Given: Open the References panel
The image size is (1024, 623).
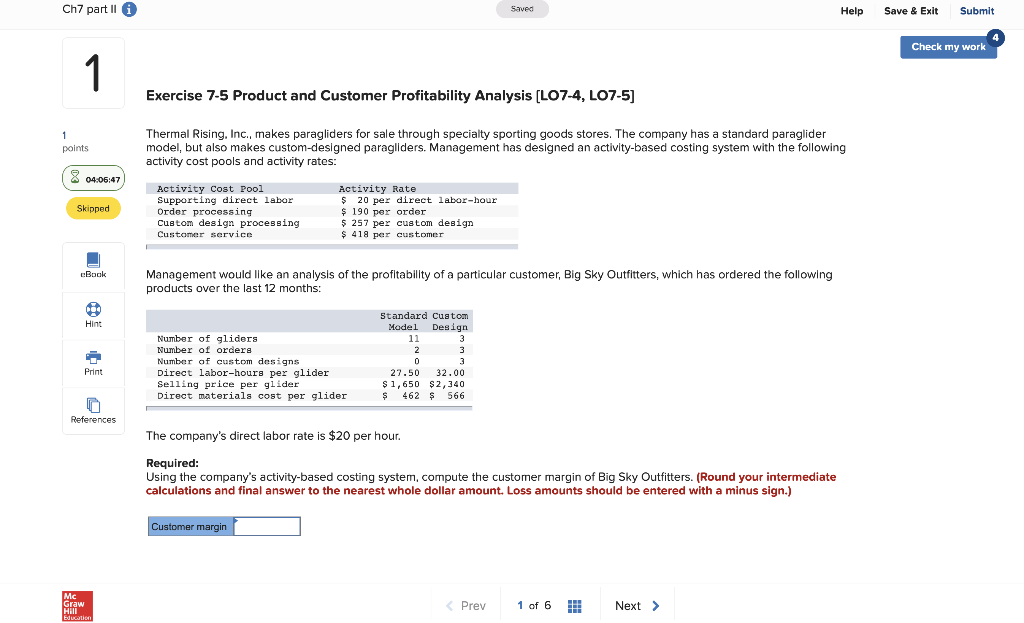Looking at the screenshot, I should coord(93,410).
